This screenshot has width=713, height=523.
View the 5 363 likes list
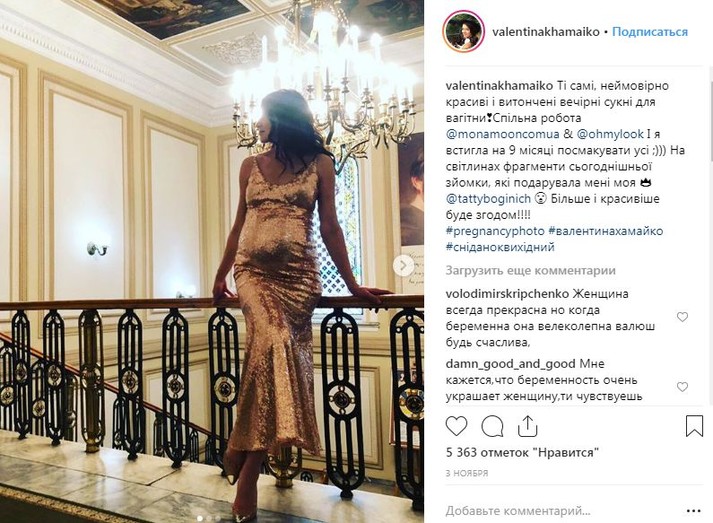[522, 453]
